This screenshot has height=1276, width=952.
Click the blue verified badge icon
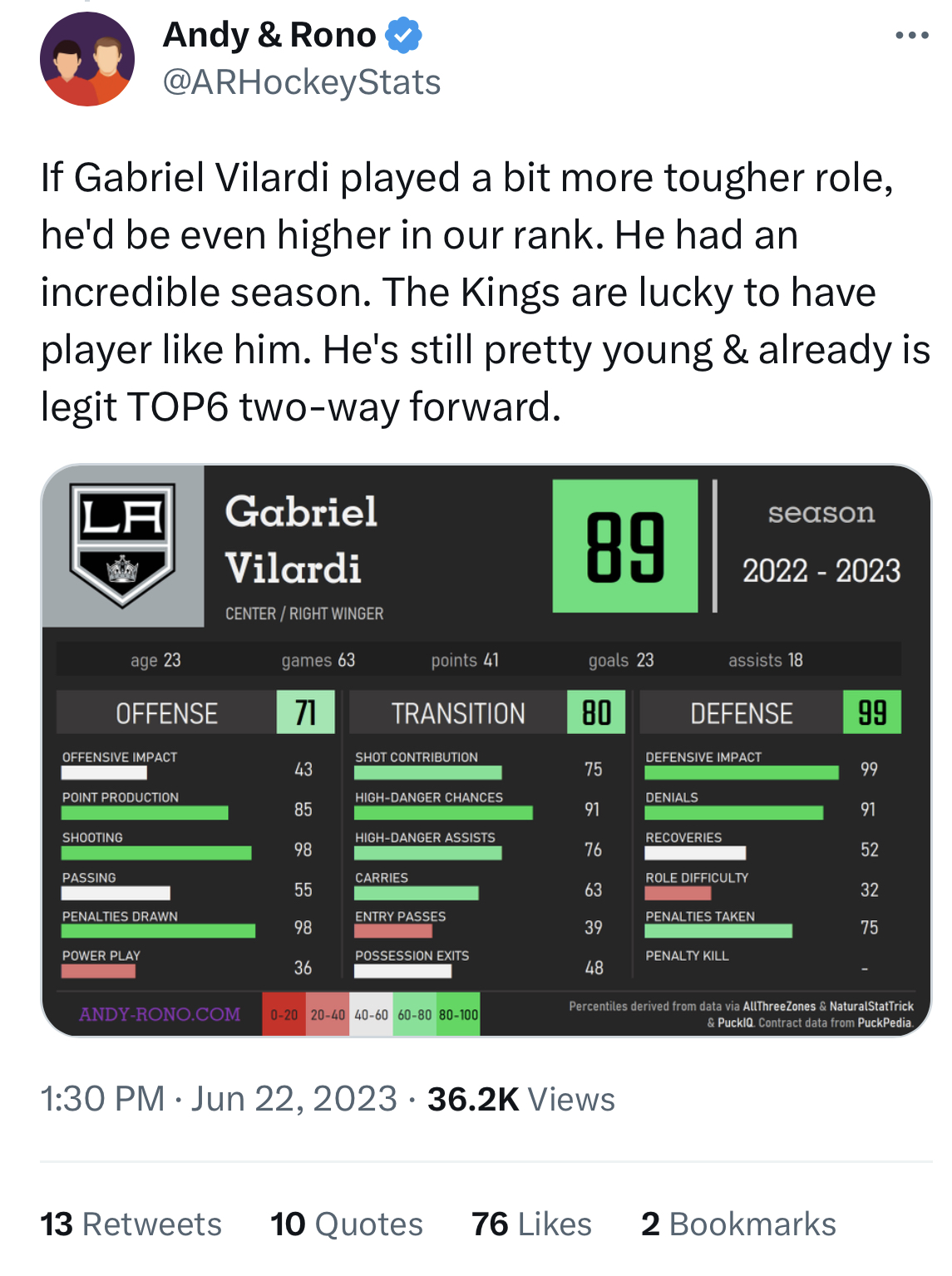(403, 36)
